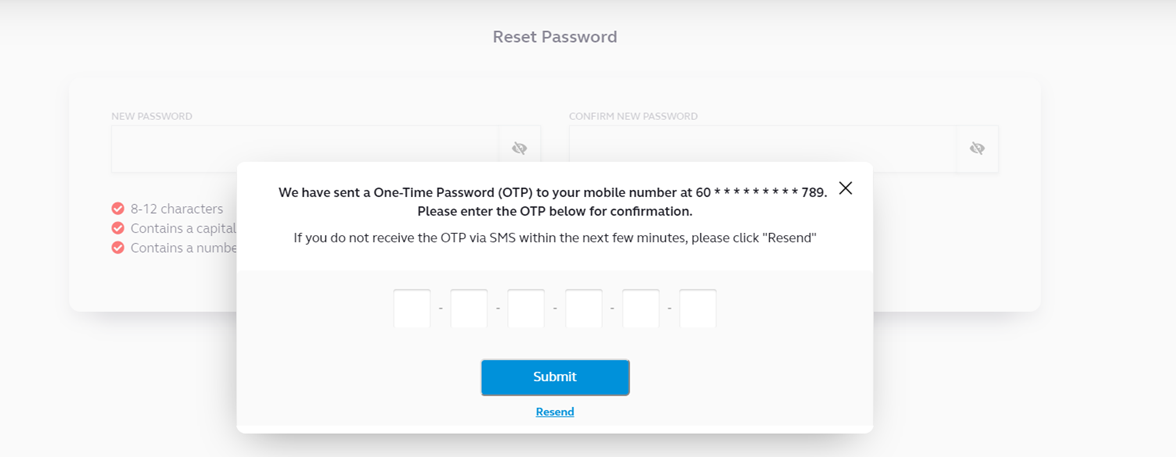This screenshot has width=1176, height=457.
Task: Toggle visibility of New Password field
Action: (x=519, y=149)
